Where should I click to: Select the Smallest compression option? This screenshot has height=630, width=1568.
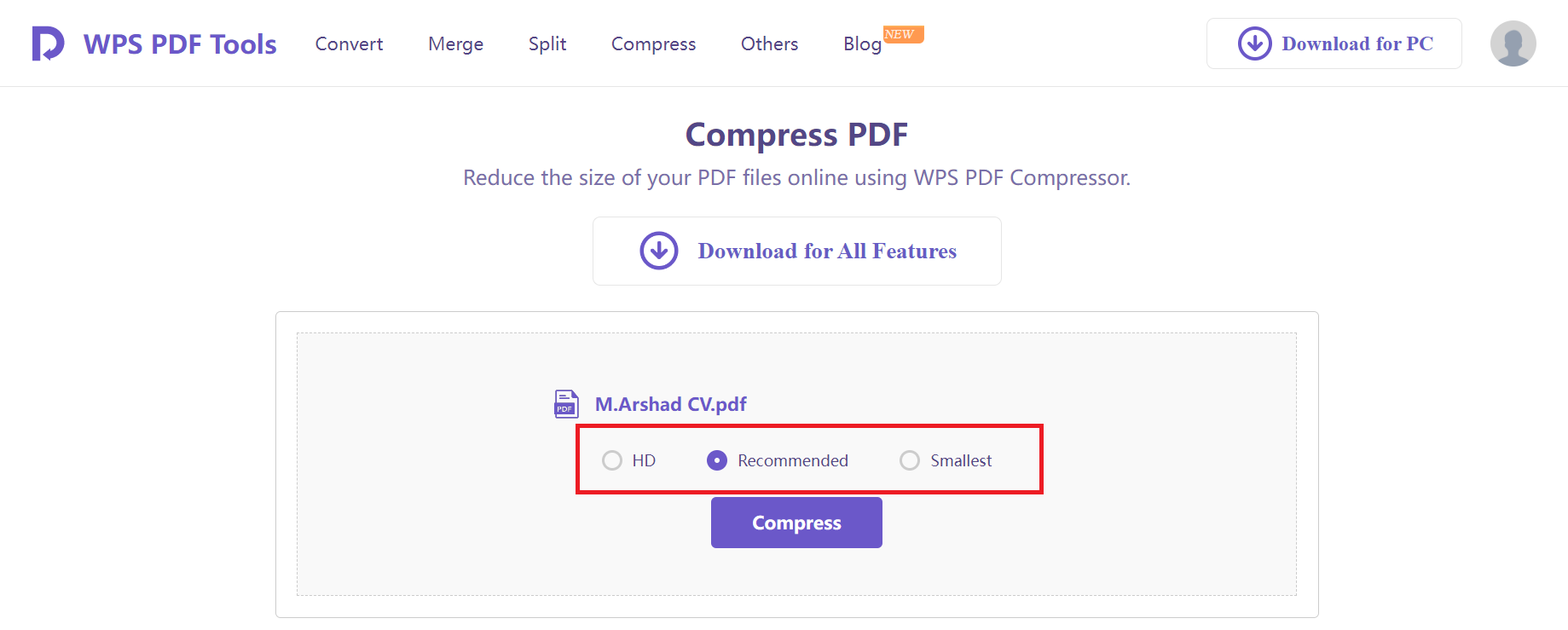(x=909, y=460)
